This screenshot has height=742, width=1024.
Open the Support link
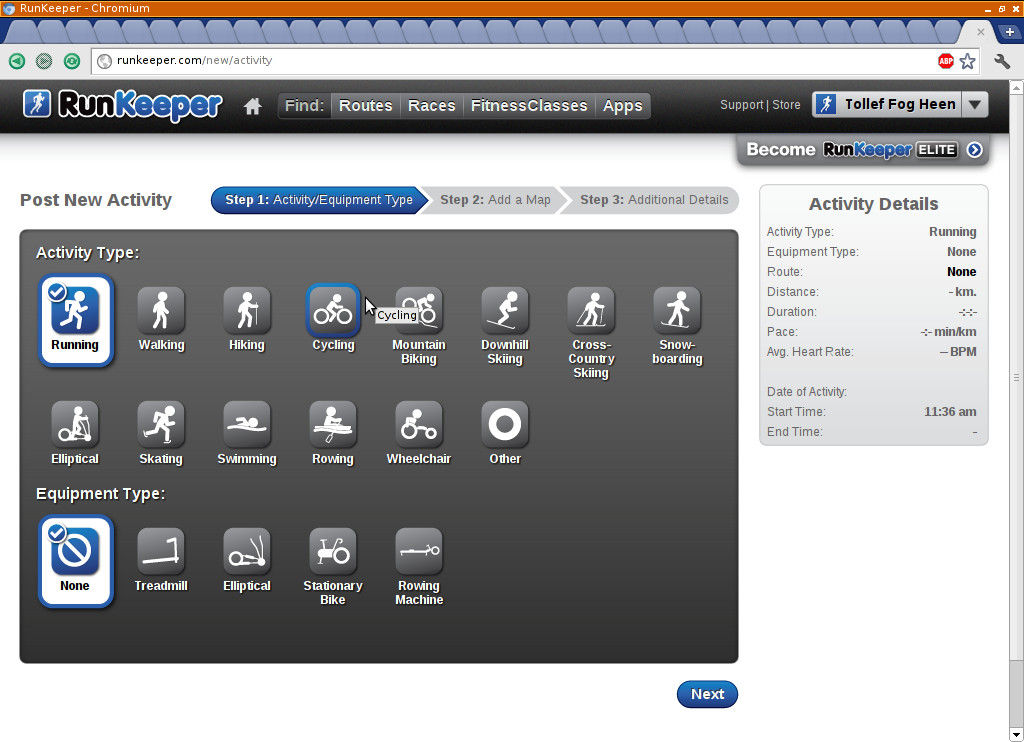point(741,105)
